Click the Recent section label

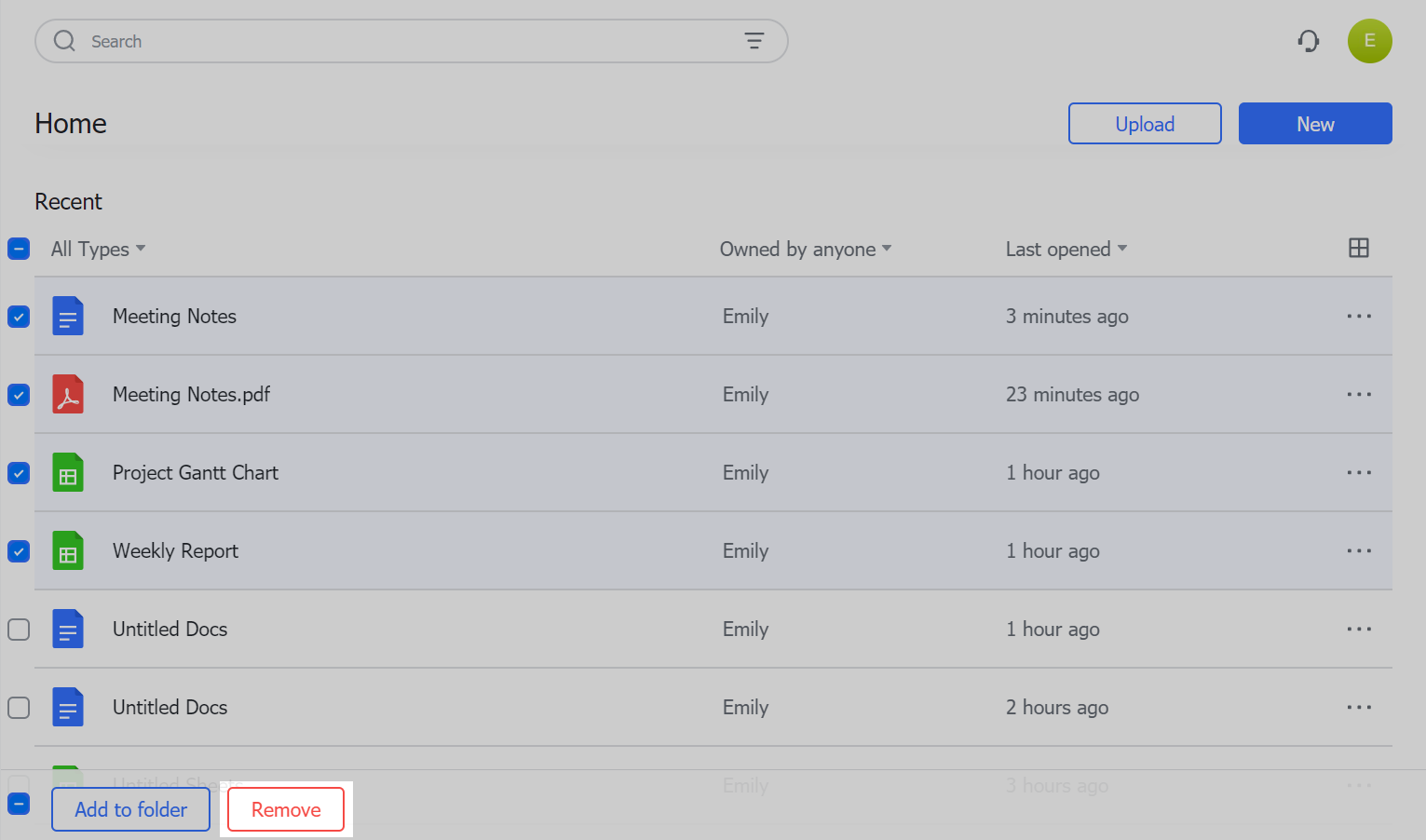(68, 201)
